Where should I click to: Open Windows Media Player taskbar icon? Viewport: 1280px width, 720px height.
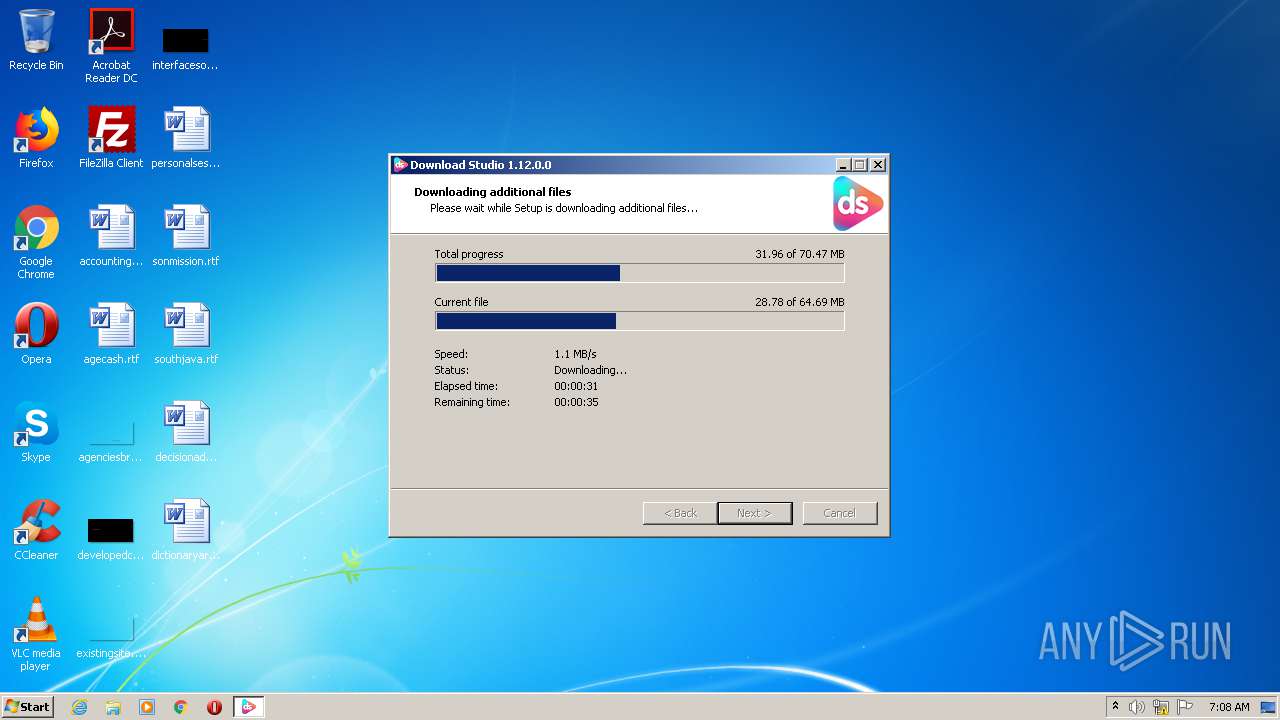(x=147, y=707)
